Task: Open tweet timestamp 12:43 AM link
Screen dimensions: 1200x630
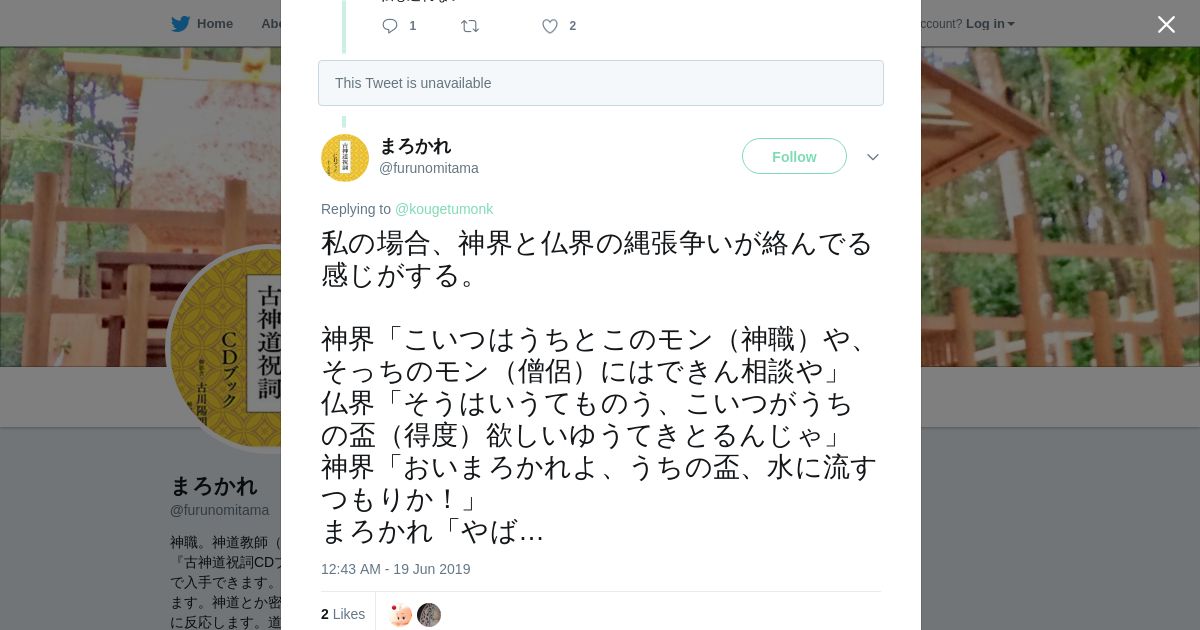Action: [395, 569]
